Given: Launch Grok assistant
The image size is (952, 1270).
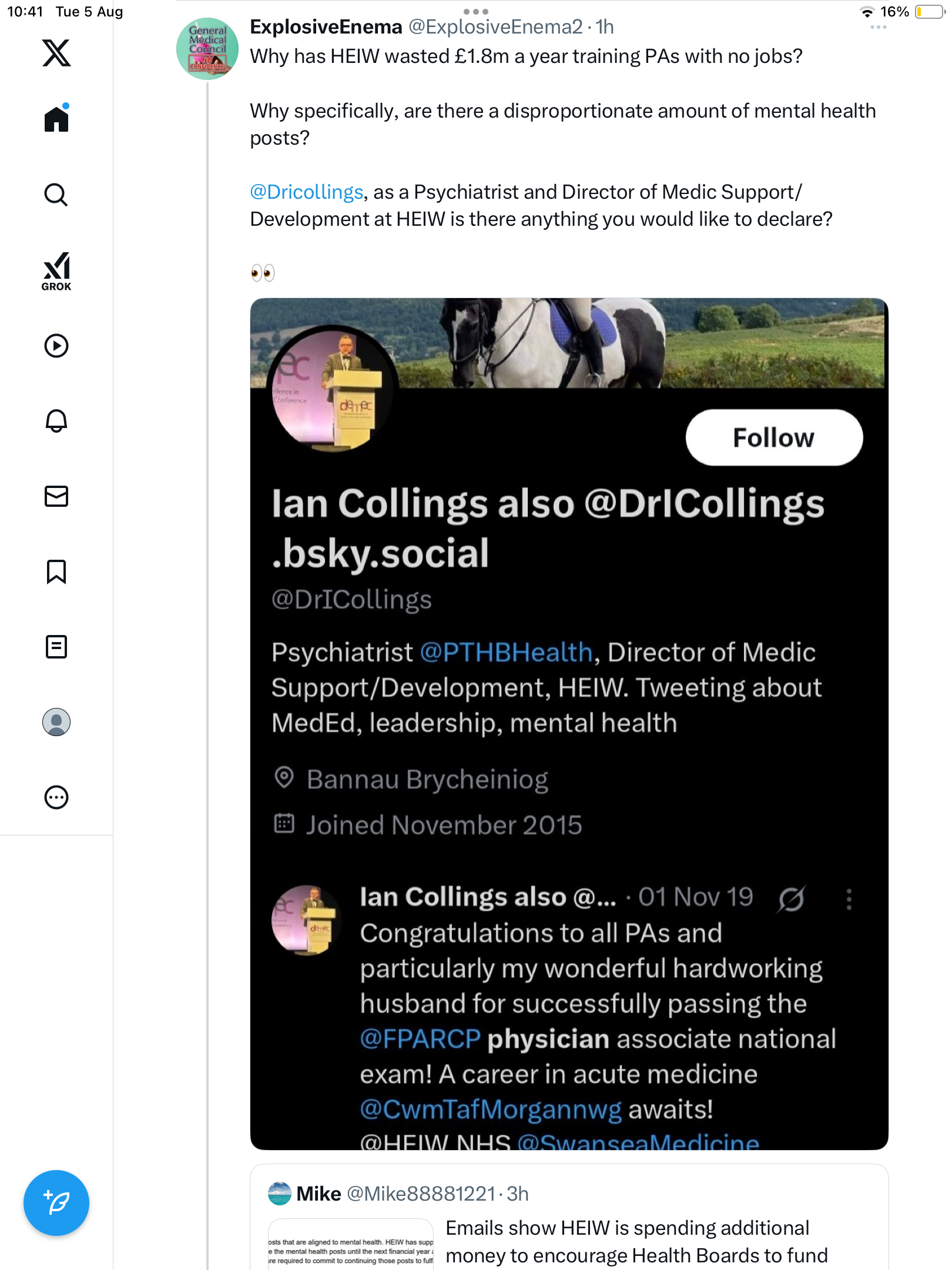Looking at the screenshot, I should [56, 271].
